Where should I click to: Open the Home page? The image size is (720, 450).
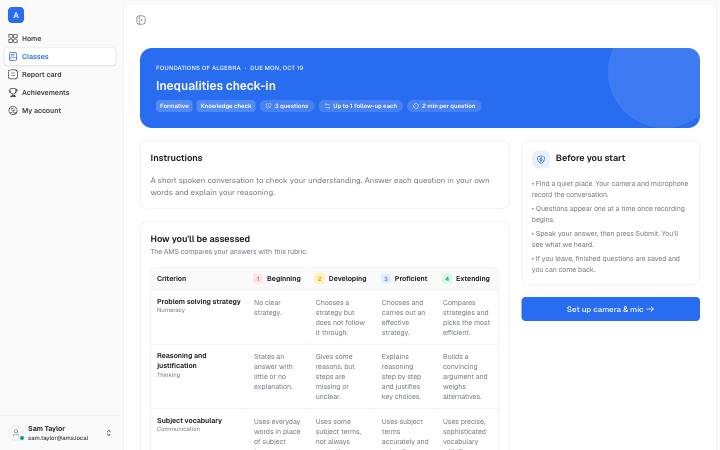point(60,39)
